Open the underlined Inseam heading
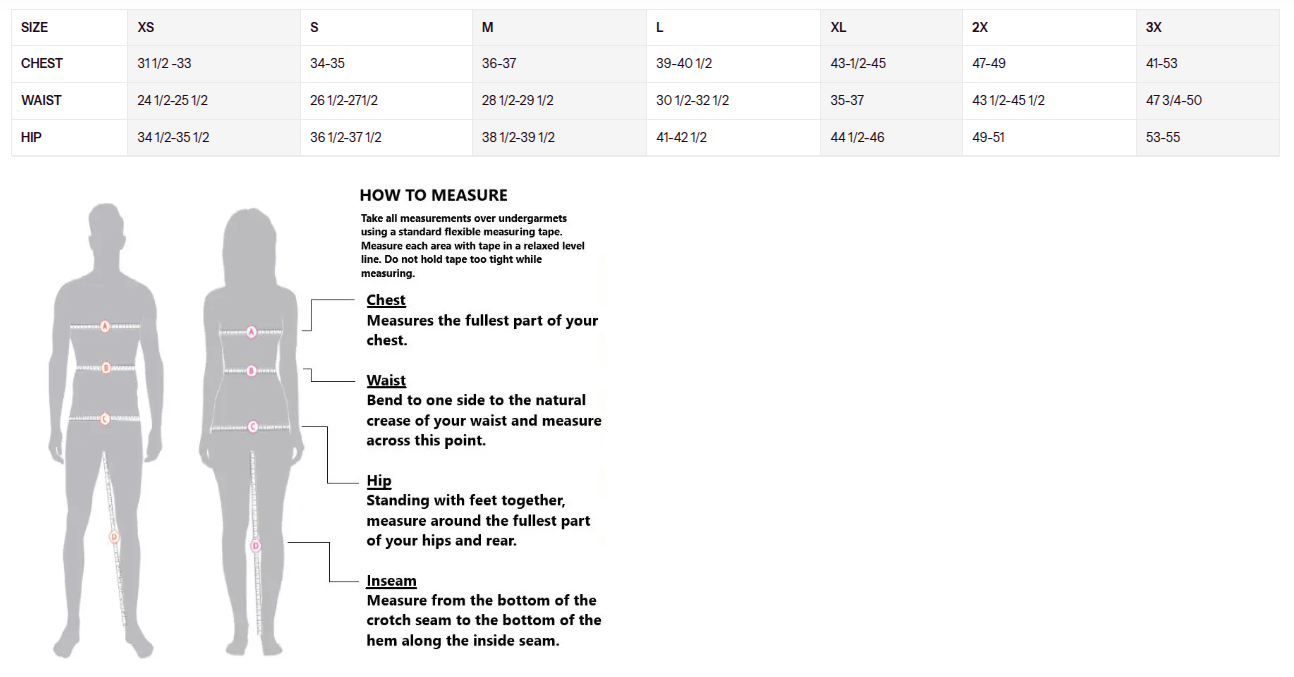 [x=391, y=580]
